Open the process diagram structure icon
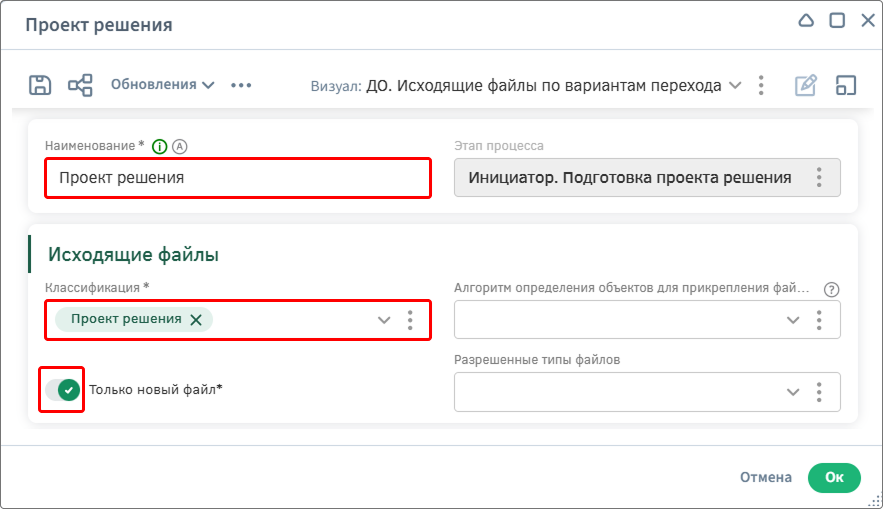 coord(80,85)
